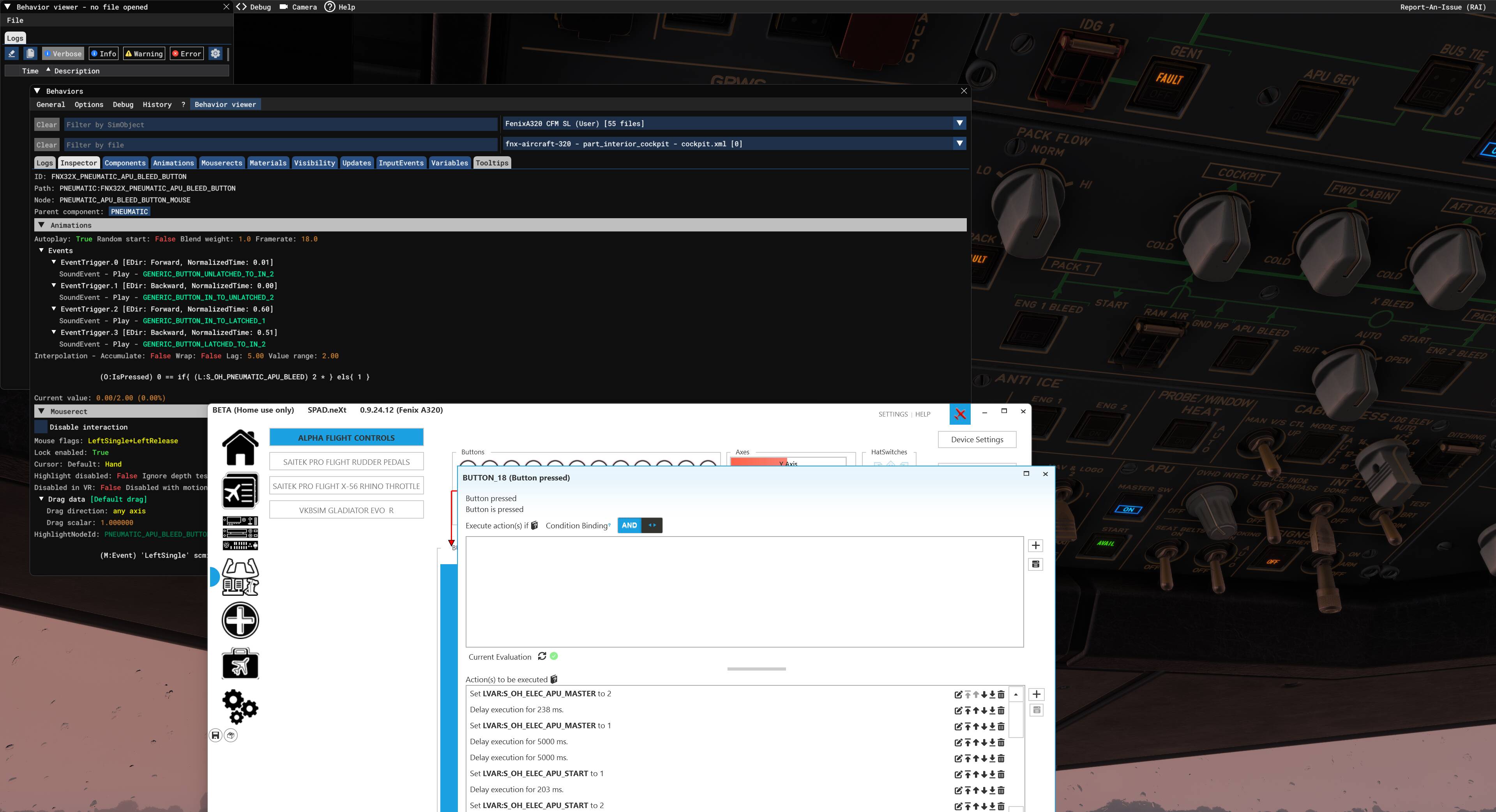Screen dimensions: 1496x812
Task: Check the Disable interaction checkbox
Action: click(x=41, y=427)
